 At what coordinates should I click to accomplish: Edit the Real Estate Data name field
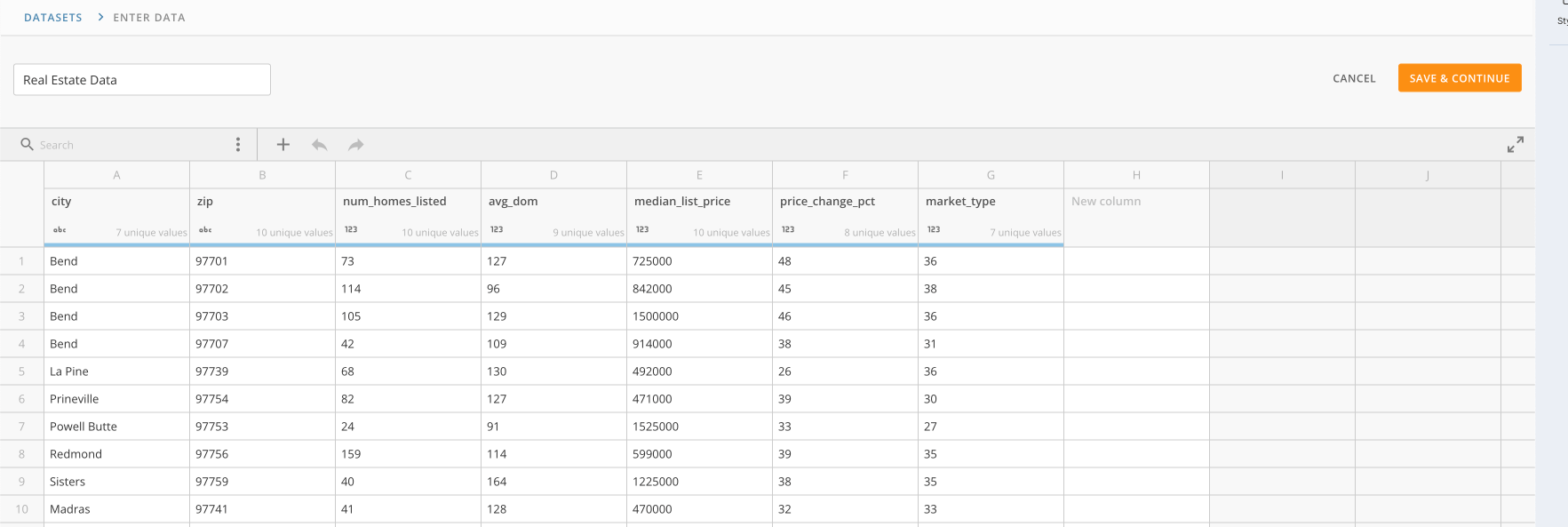tap(142, 79)
